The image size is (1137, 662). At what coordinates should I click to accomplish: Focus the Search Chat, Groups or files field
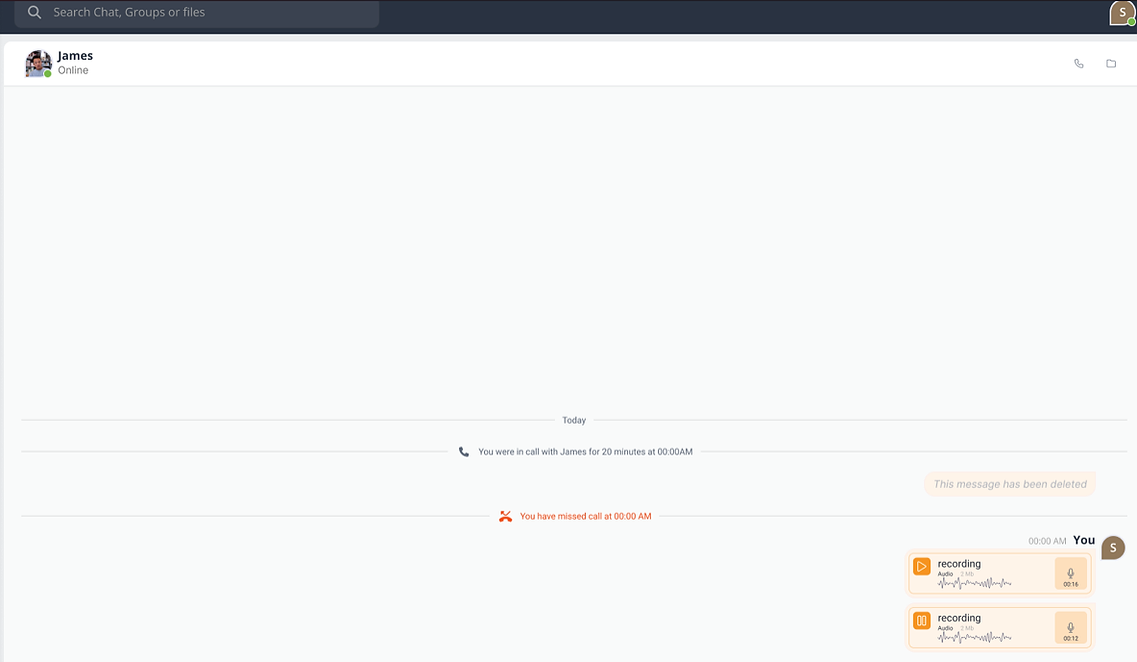point(197,12)
